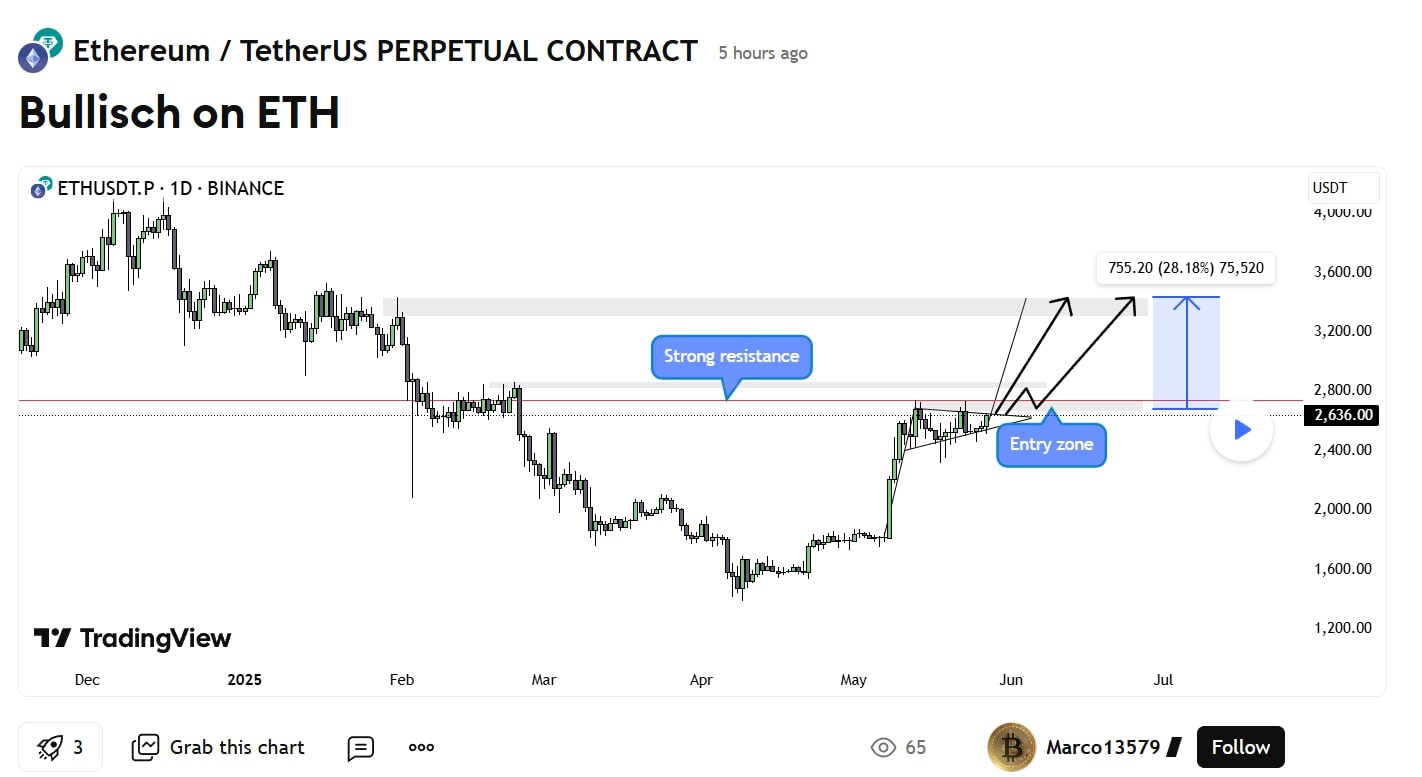The image size is (1422, 777).
Task: Open the three-dots more options menu
Action: tap(421, 747)
